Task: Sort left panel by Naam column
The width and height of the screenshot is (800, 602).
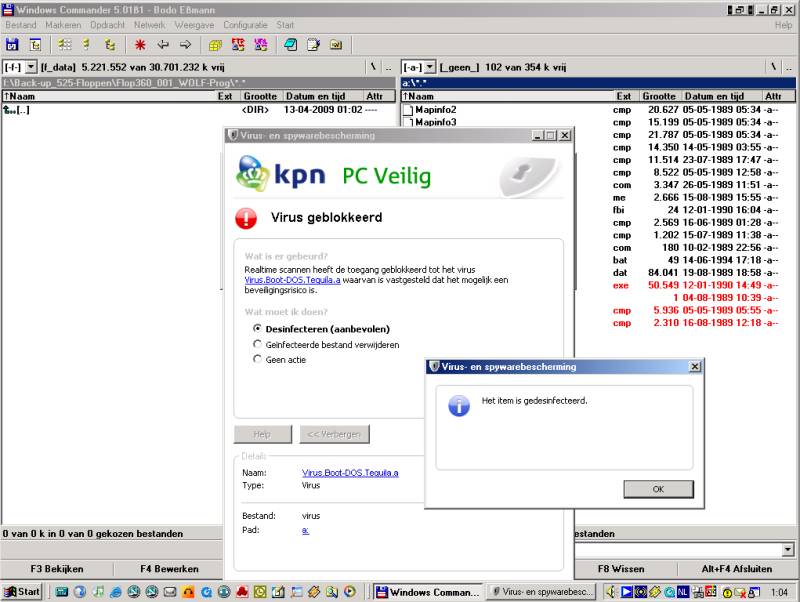Action: tap(109, 96)
